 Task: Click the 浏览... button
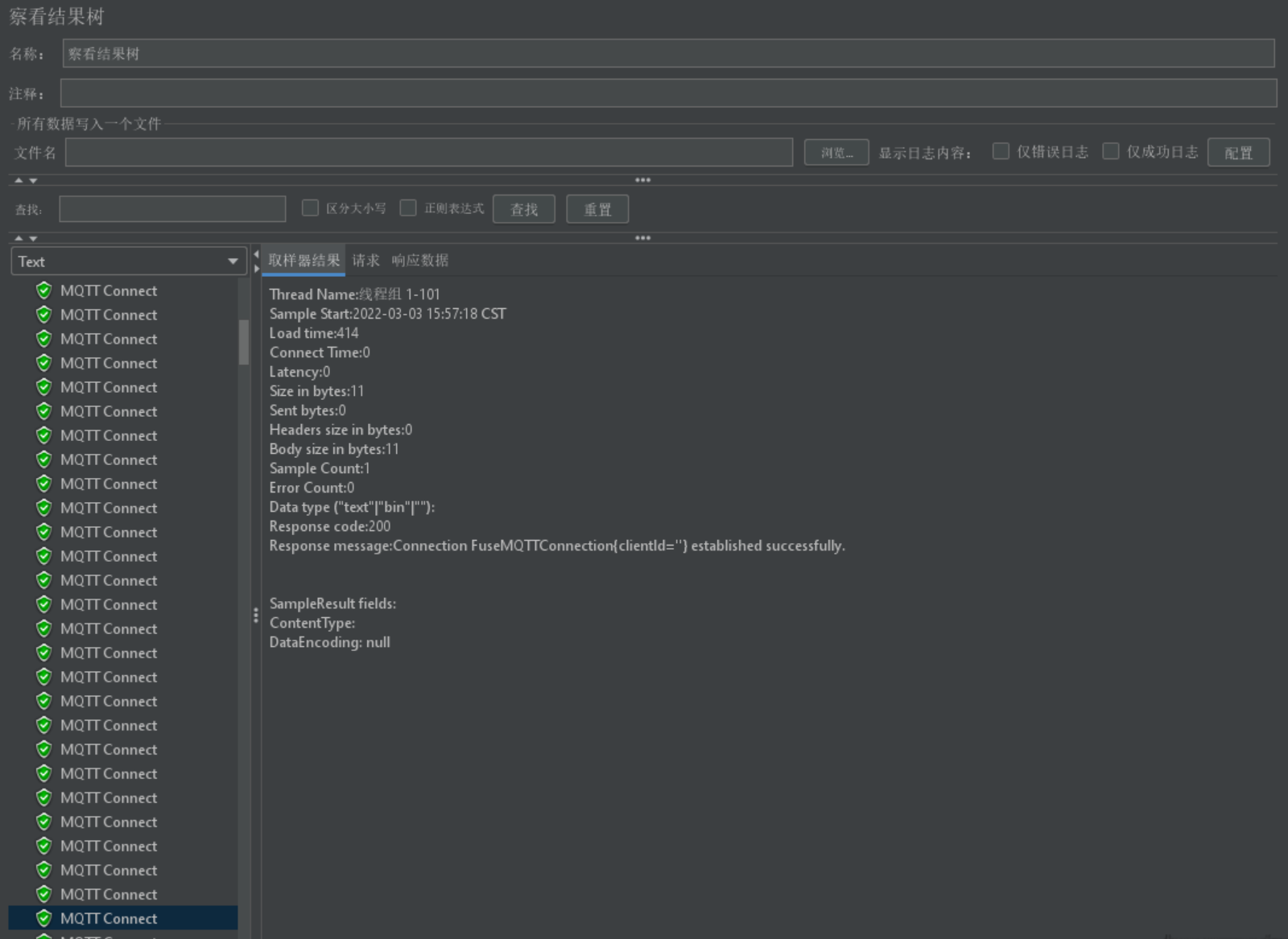836,151
